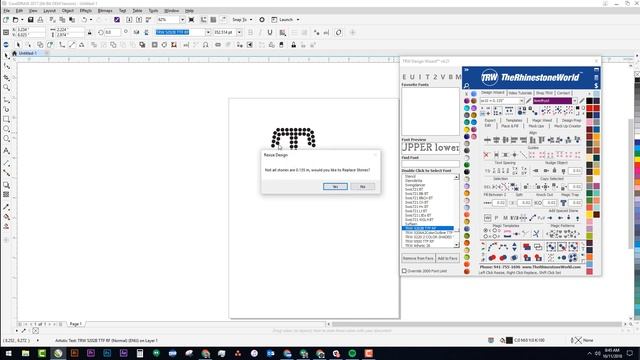Click the red X delete guides icon
This screenshot has height=360, width=640.
tap(486, 155)
